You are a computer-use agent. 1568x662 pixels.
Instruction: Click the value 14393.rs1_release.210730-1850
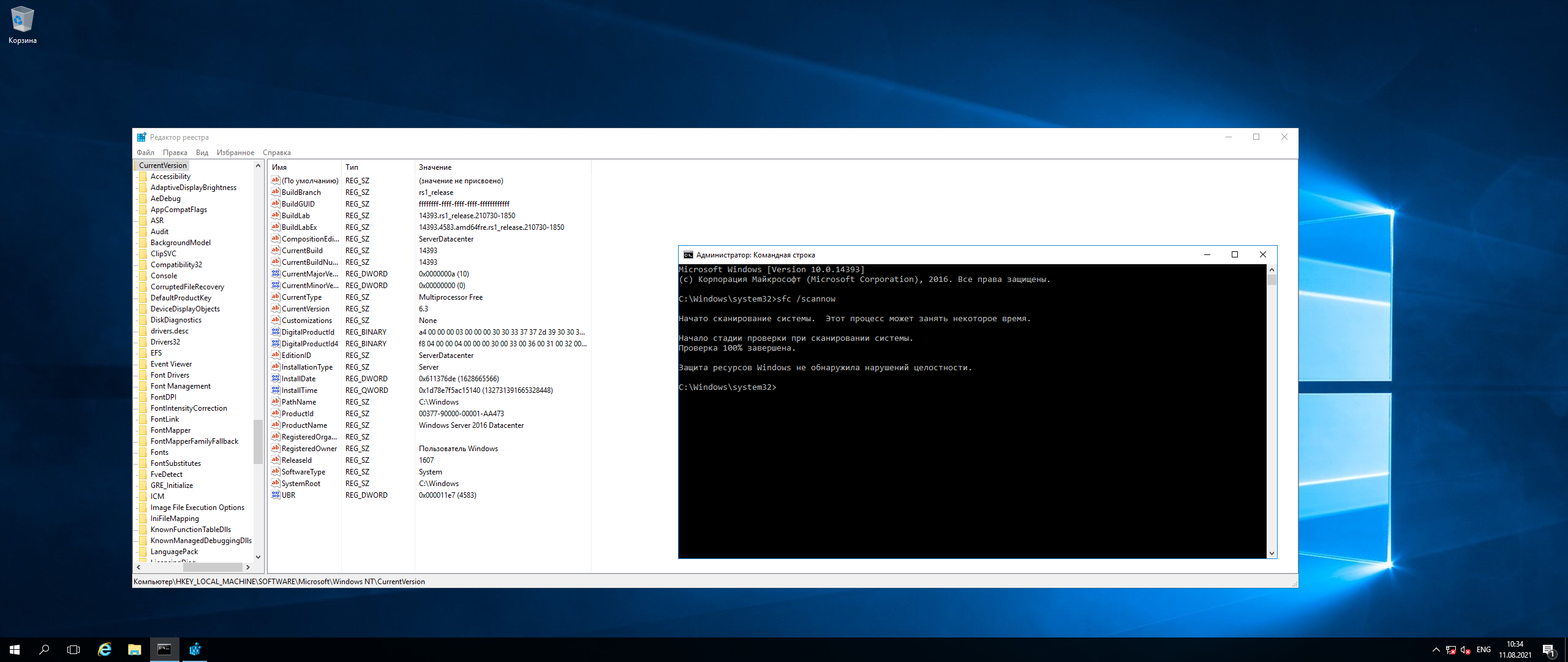click(x=467, y=216)
